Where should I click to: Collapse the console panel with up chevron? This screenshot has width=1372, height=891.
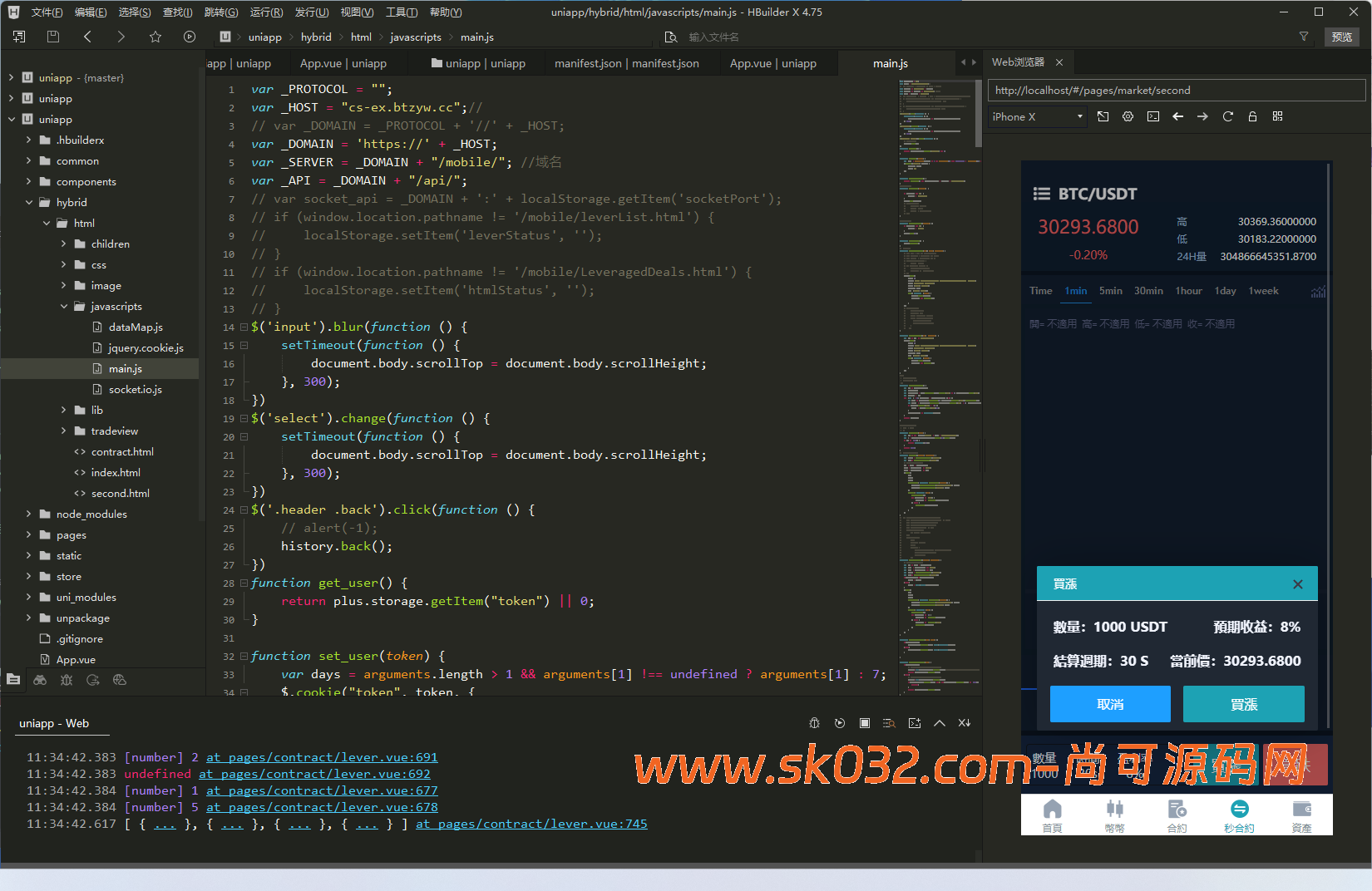tap(940, 723)
